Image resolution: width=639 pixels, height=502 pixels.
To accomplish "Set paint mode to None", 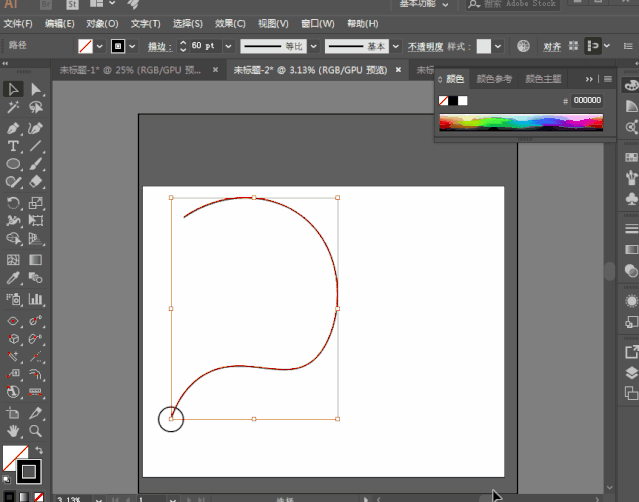I will [x=39, y=497].
